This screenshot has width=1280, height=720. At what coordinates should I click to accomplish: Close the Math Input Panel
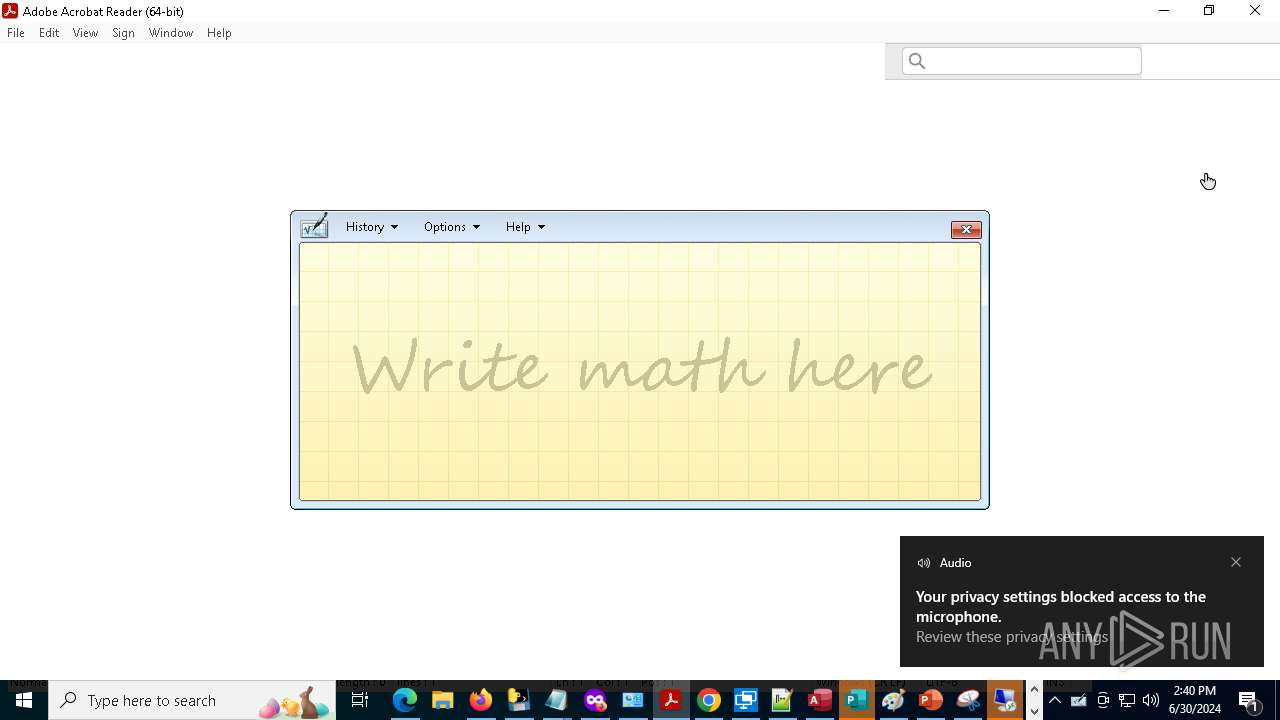tap(966, 230)
